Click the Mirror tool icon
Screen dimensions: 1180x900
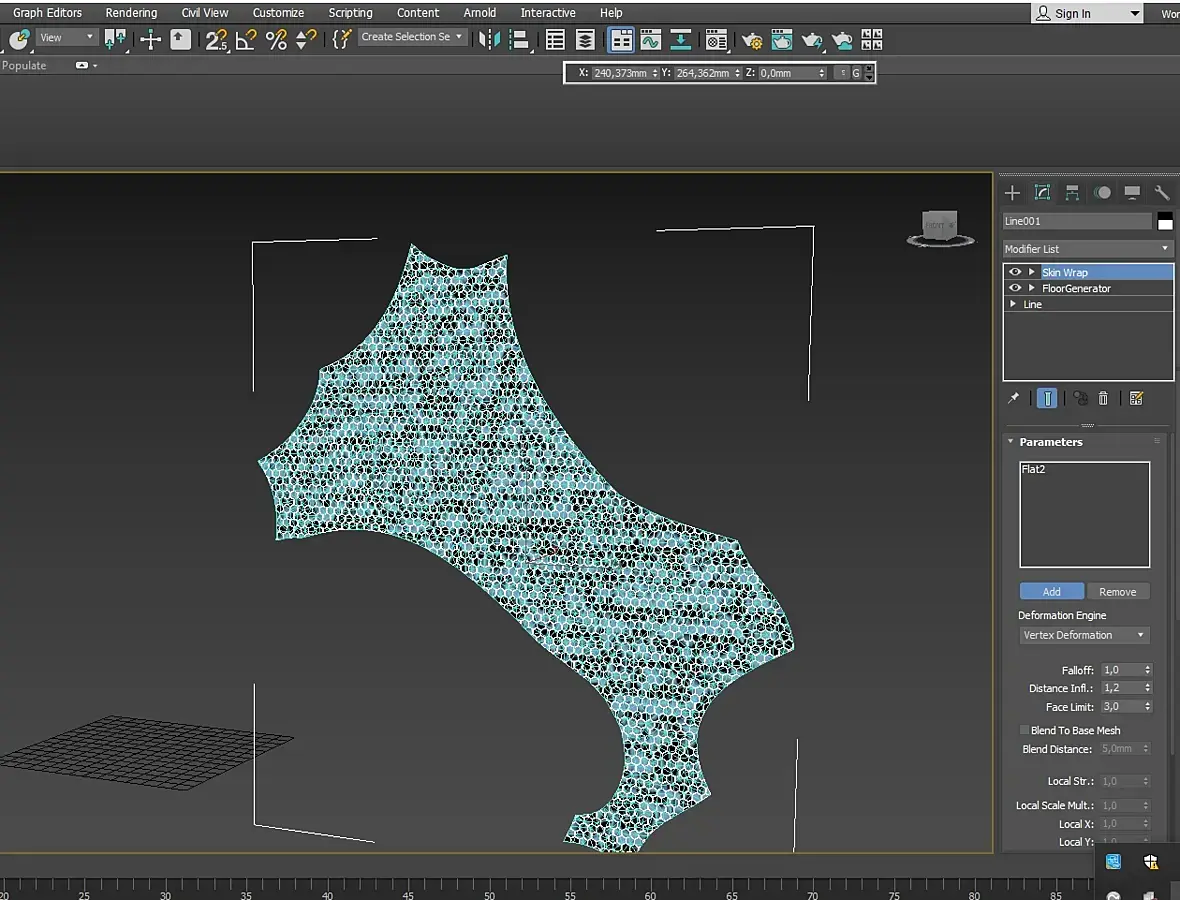[x=488, y=40]
